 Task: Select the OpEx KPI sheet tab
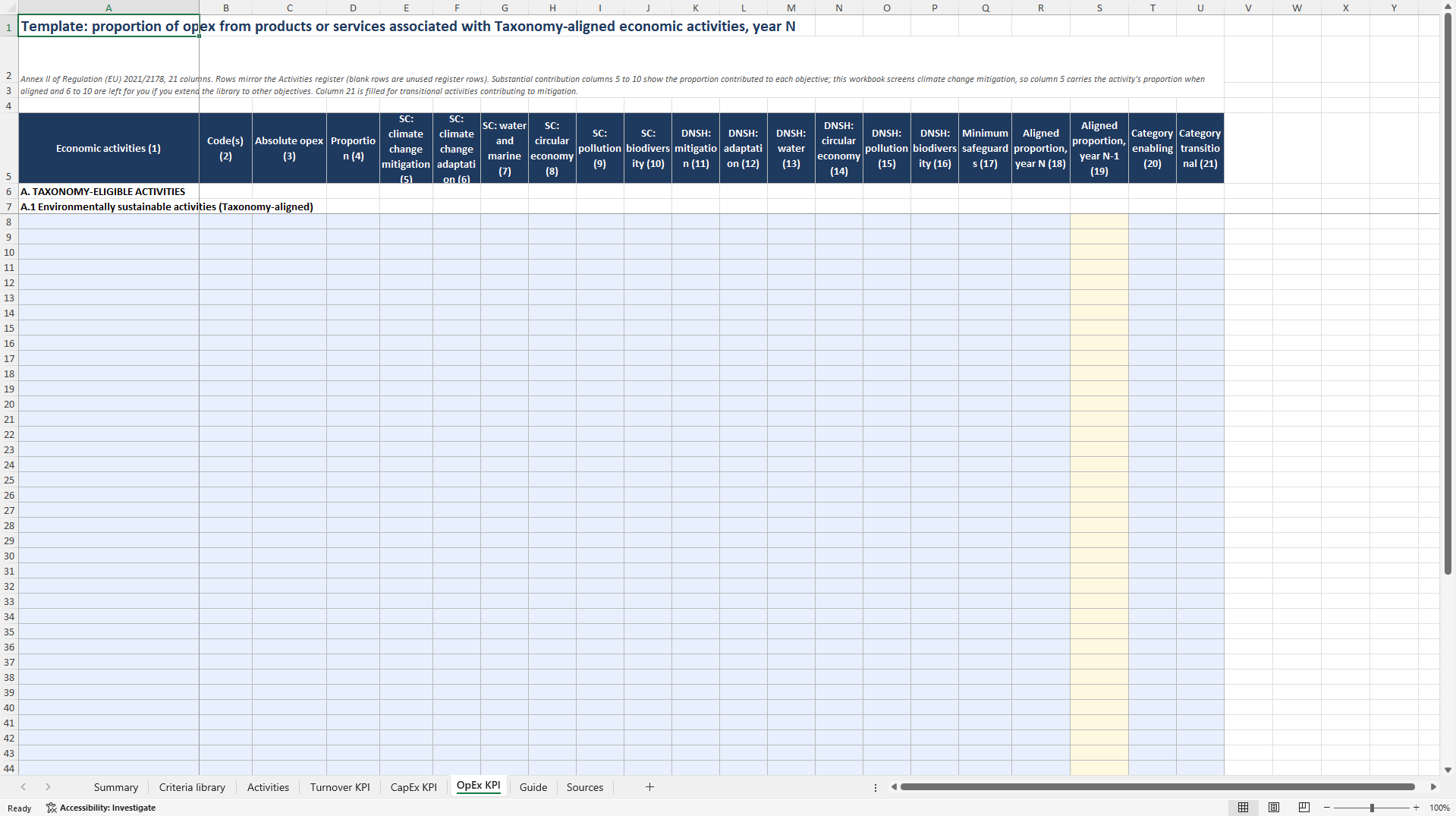click(479, 786)
